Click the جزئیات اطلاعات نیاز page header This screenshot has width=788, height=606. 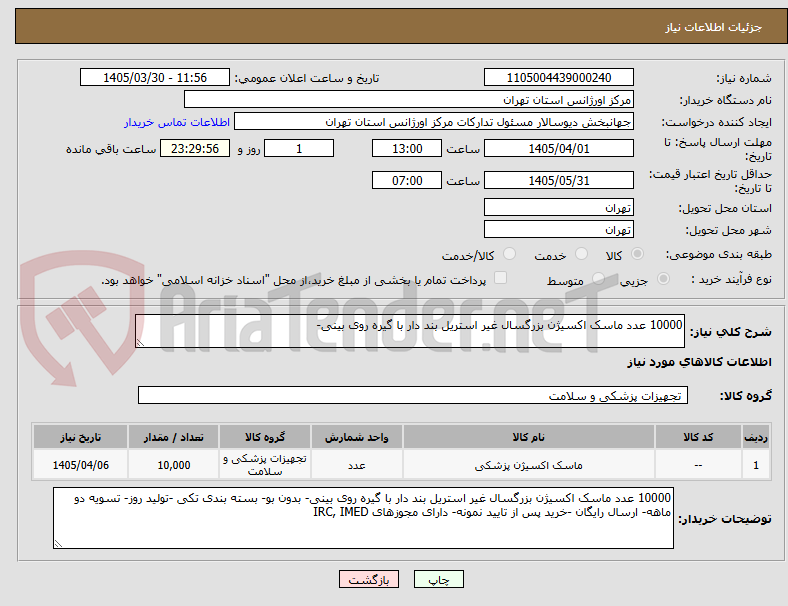point(714,27)
